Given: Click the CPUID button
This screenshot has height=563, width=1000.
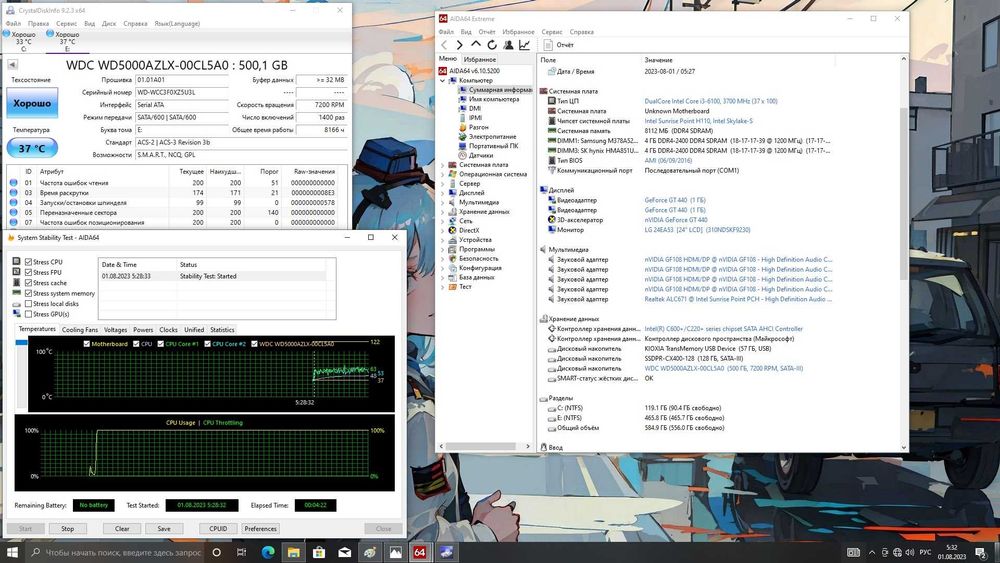Looking at the screenshot, I should click(x=218, y=529).
